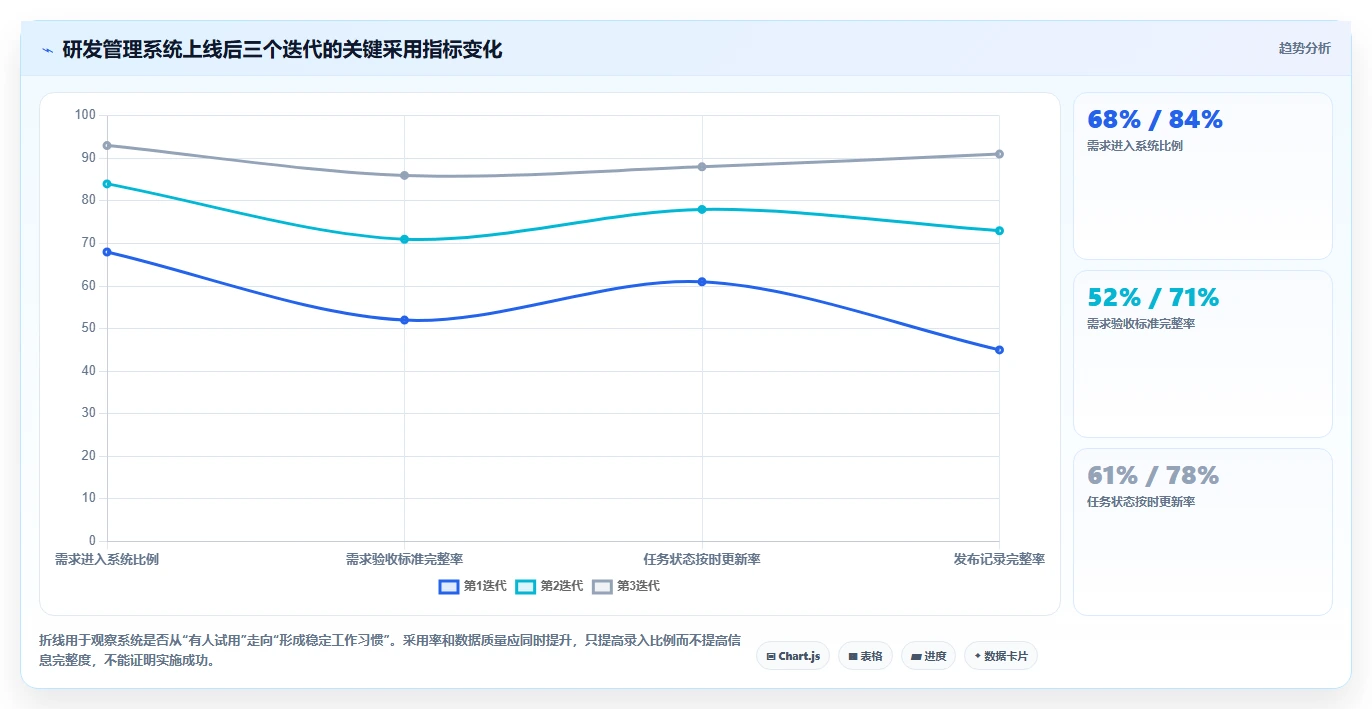
Task: Click the chart title 研发管理系统上线后三个迭代的关键采用指标变化
Action: point(282,50)
